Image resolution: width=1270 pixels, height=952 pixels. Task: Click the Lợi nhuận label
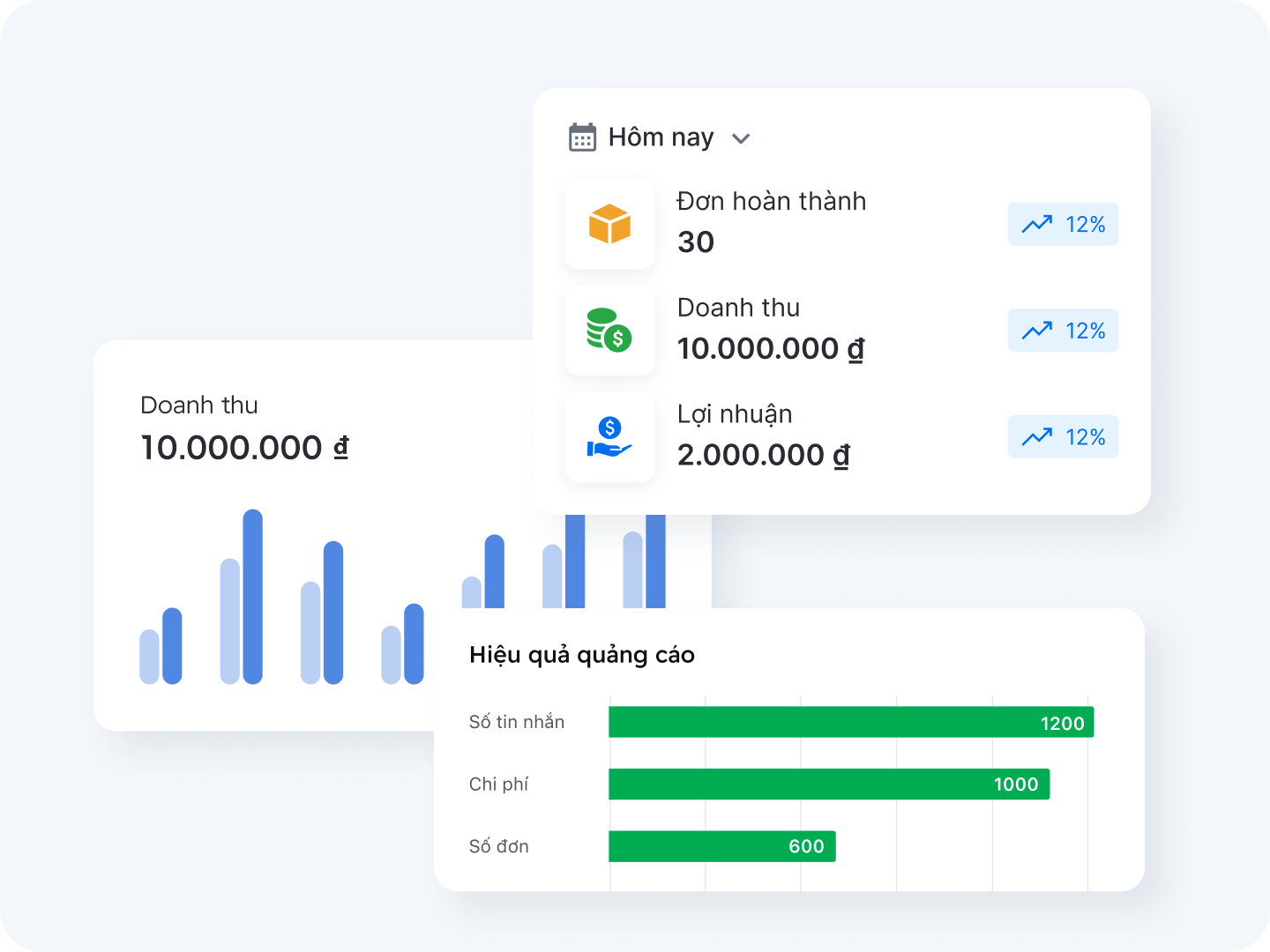(x=735, y=414)
